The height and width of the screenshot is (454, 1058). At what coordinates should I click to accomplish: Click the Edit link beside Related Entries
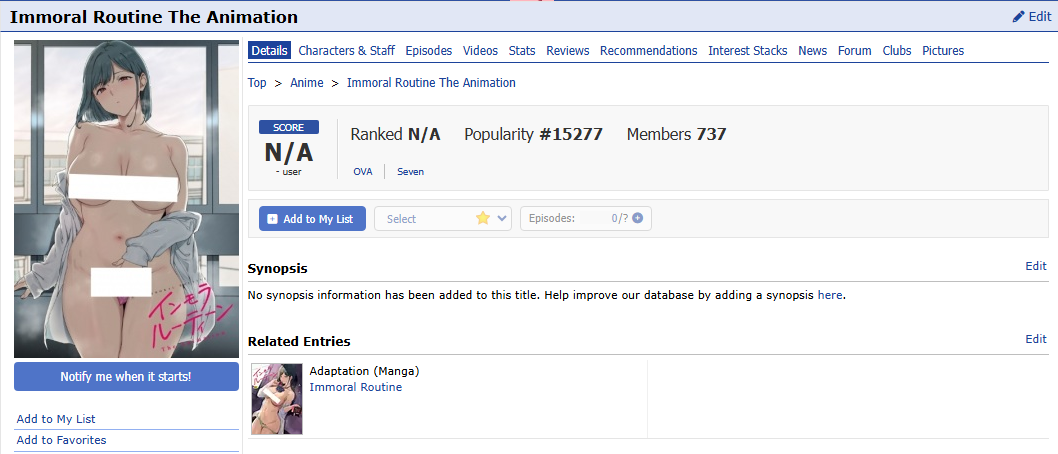[1035, 339]
